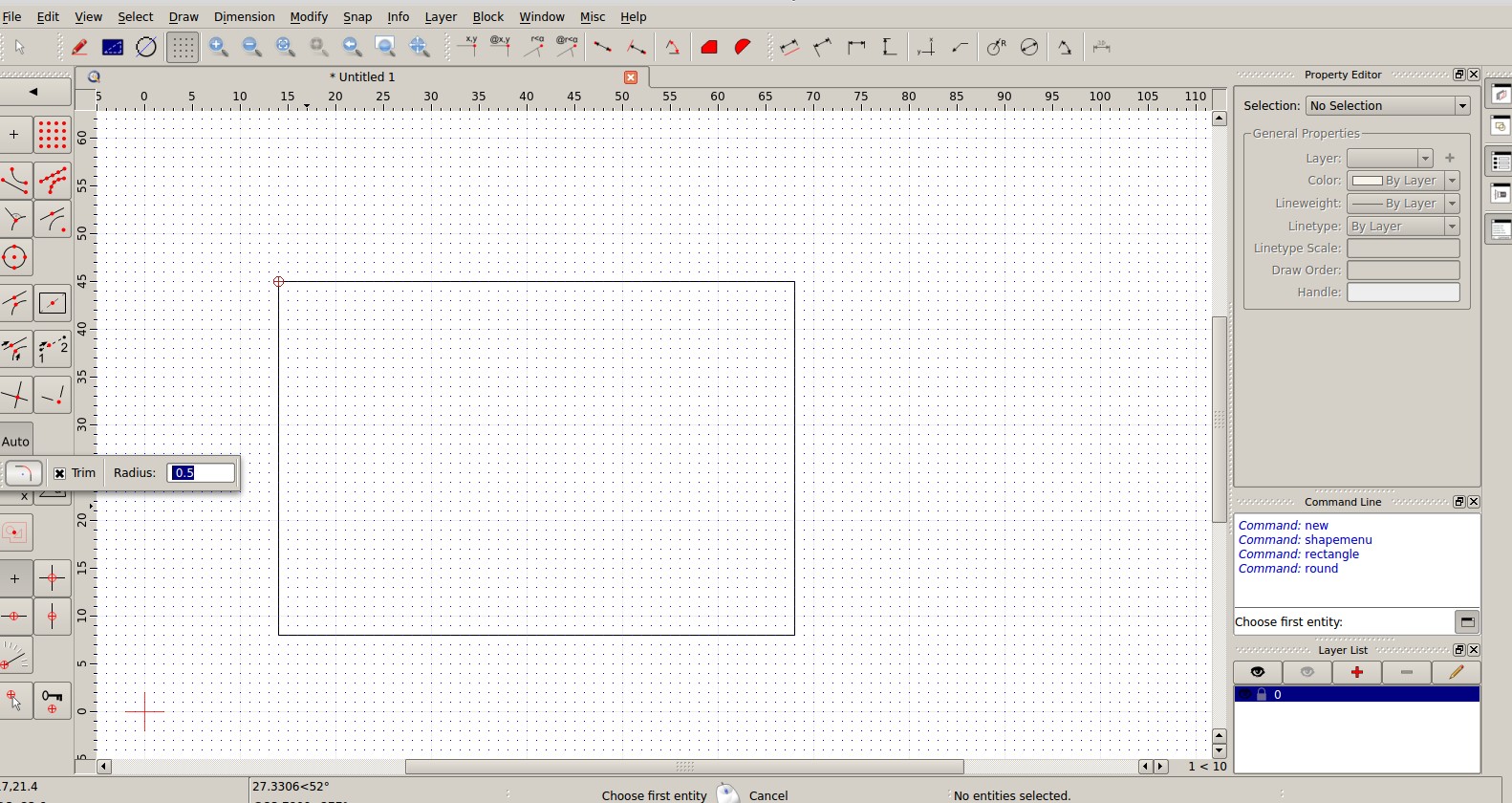
Task: Open the Dimension menu
Action: 244,17
